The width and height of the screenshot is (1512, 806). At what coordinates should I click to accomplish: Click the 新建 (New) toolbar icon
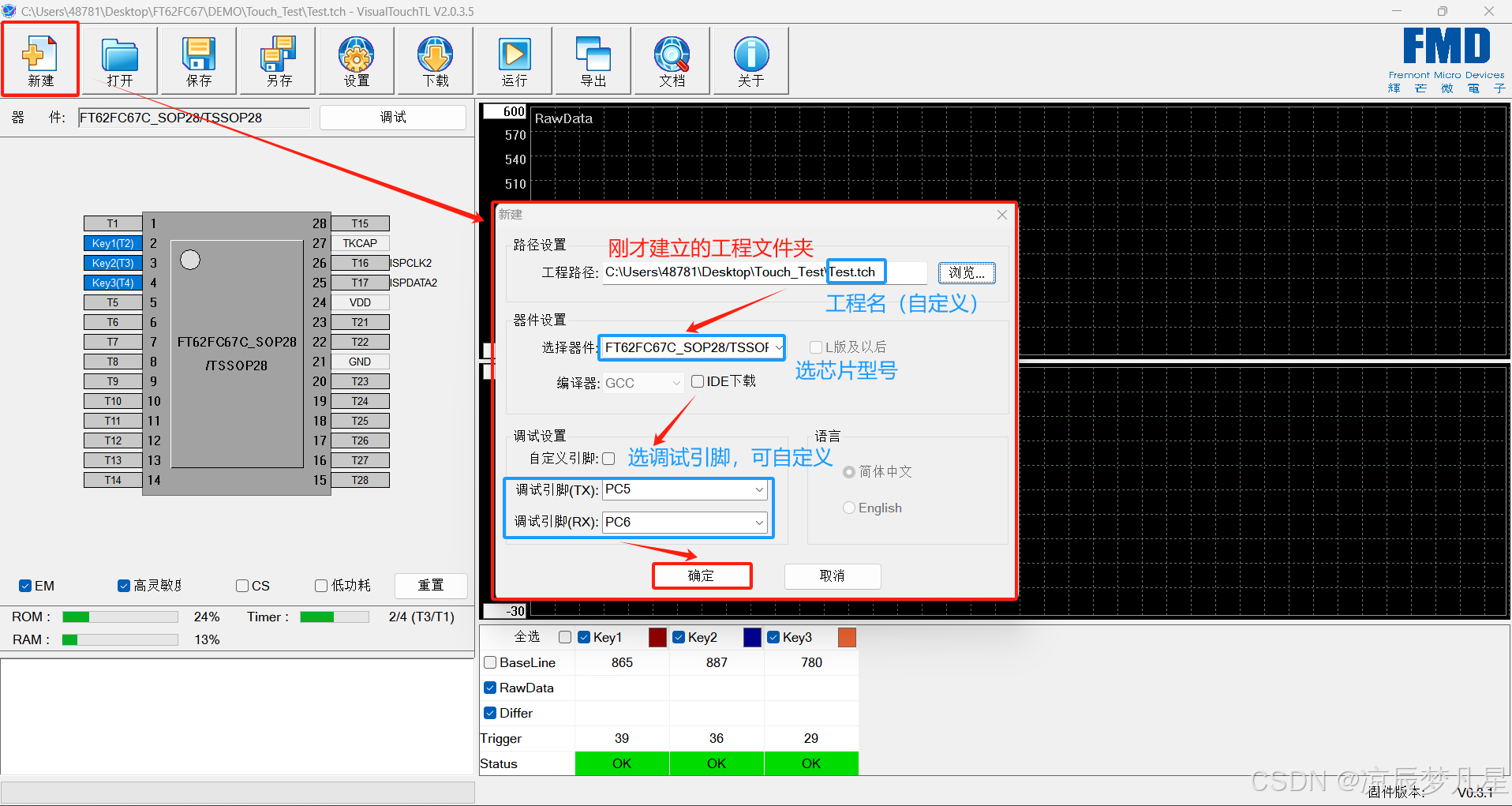40,60
